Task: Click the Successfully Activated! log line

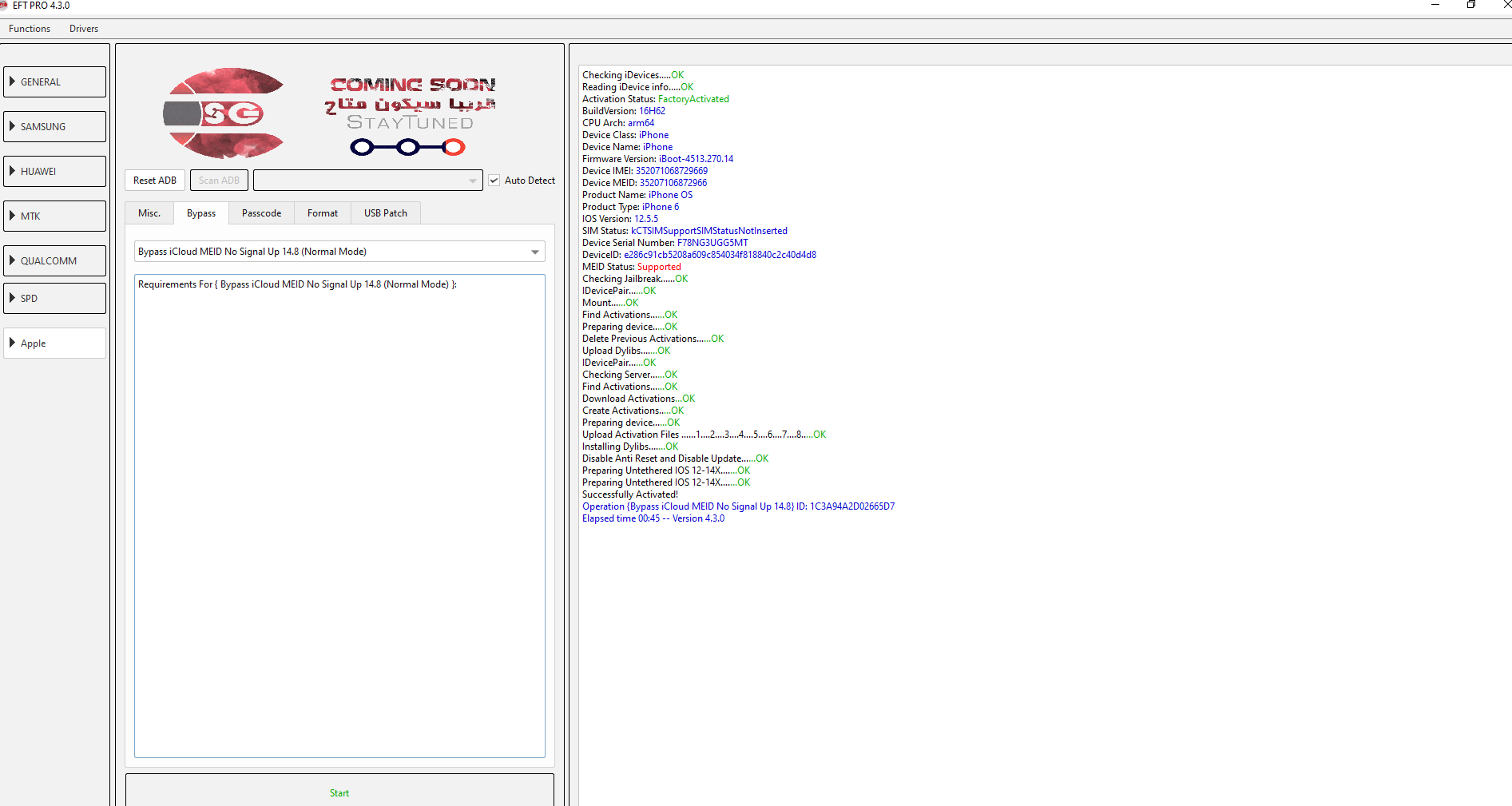Action: [630, 494]
